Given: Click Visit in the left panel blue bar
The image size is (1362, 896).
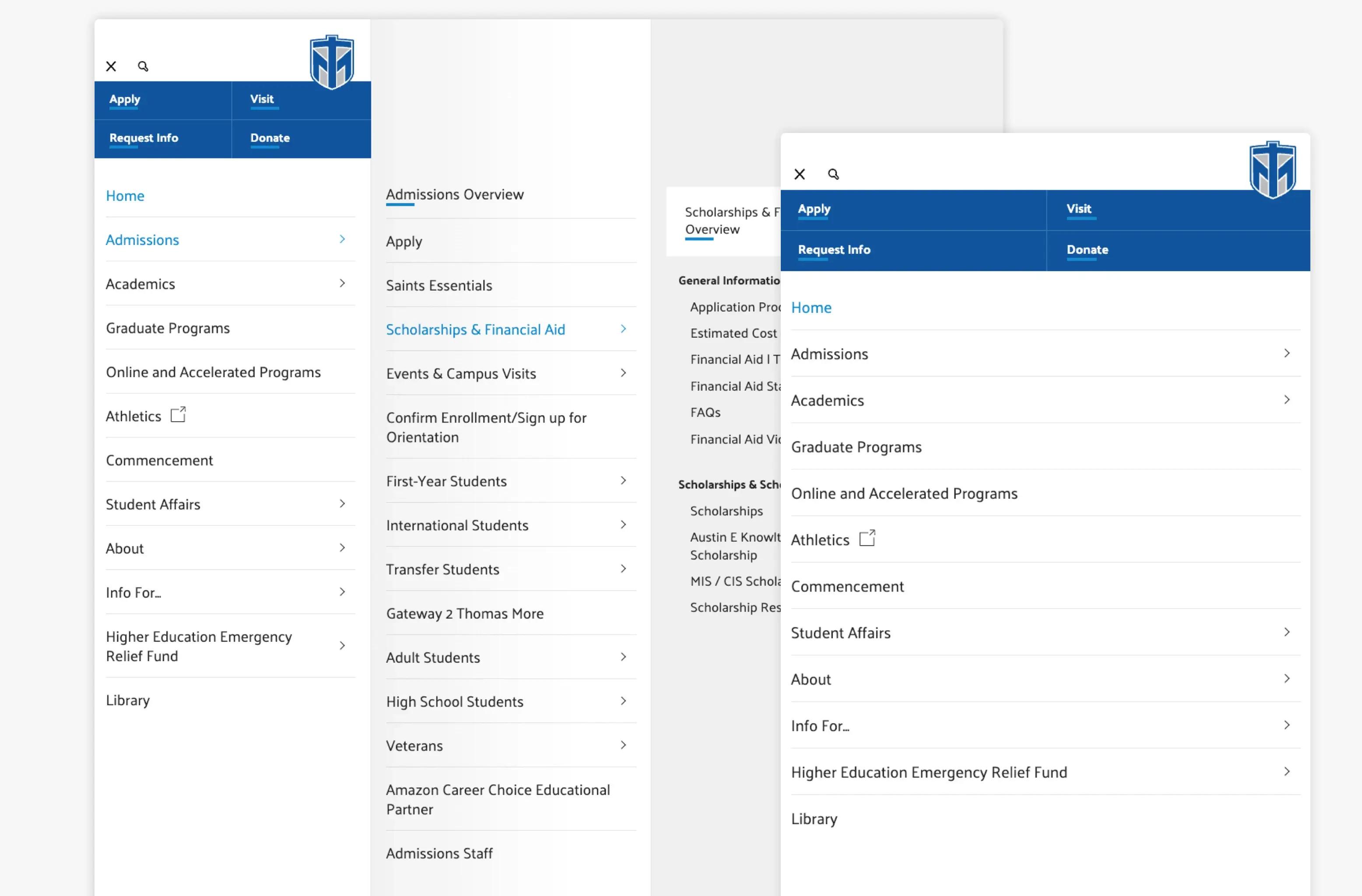Looking at the screenshot, I should click(x=262, y=99).
